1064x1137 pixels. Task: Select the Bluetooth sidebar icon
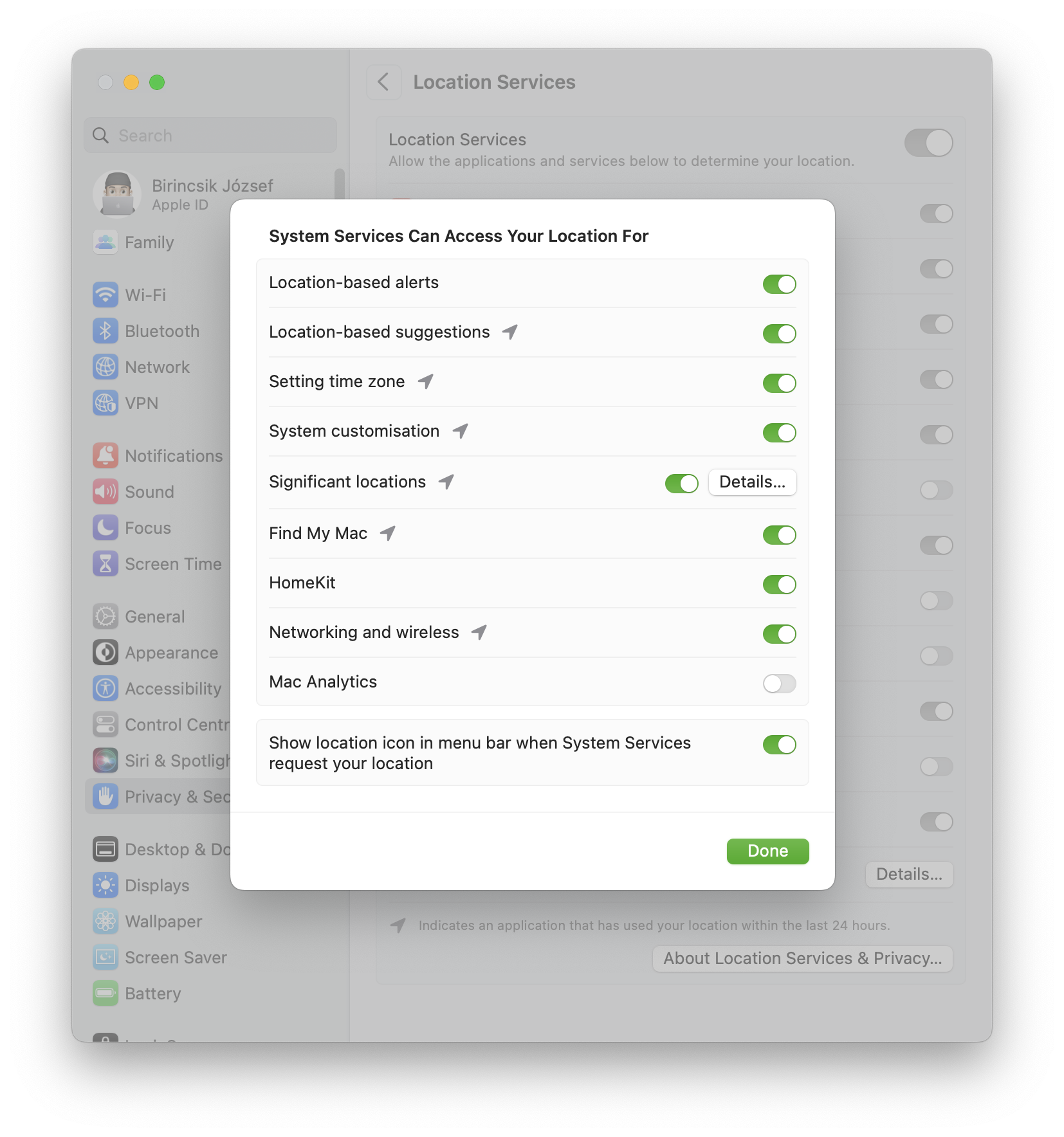[105, 331]
